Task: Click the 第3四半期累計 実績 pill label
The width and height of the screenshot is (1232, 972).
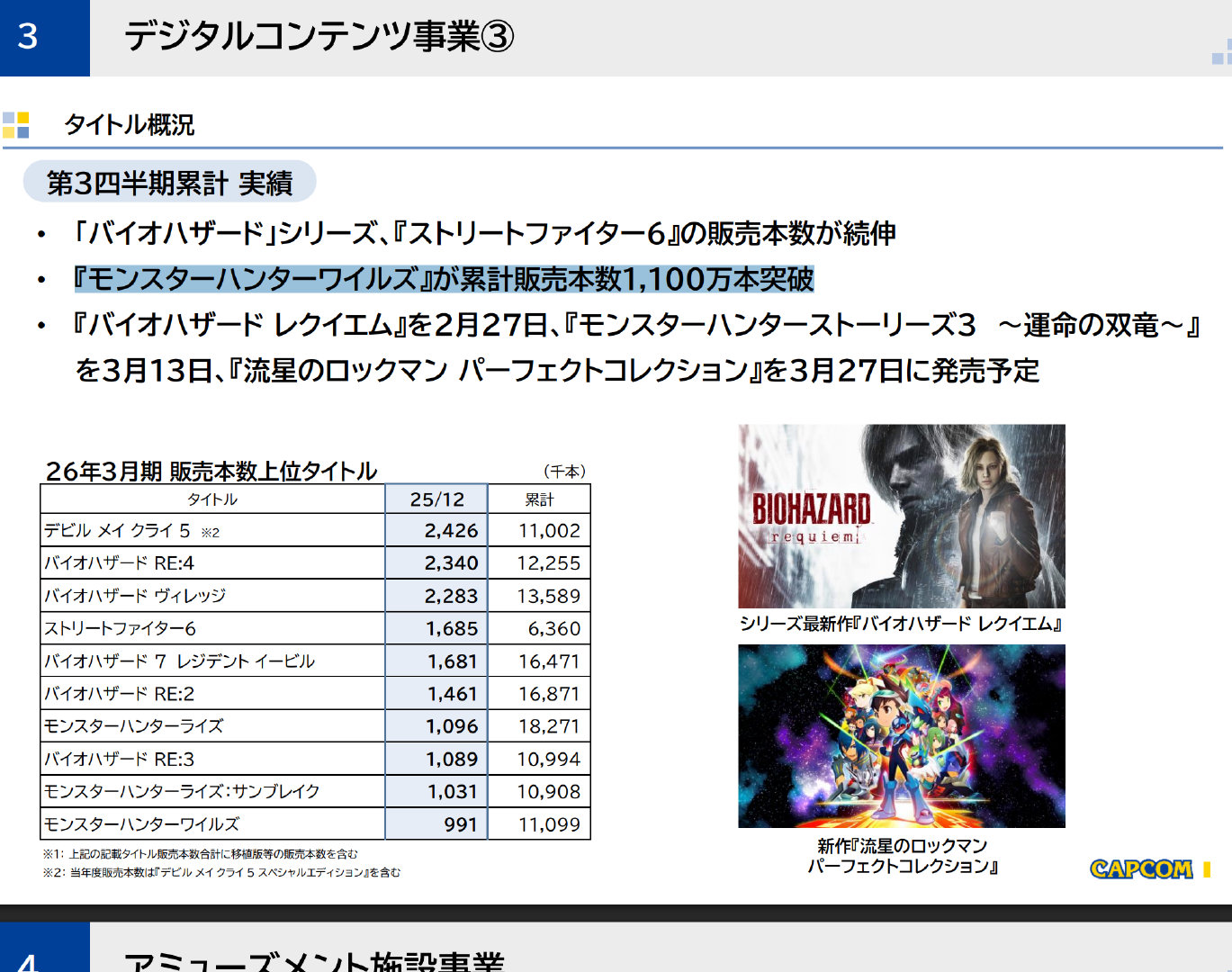Action: pos(169,183)
